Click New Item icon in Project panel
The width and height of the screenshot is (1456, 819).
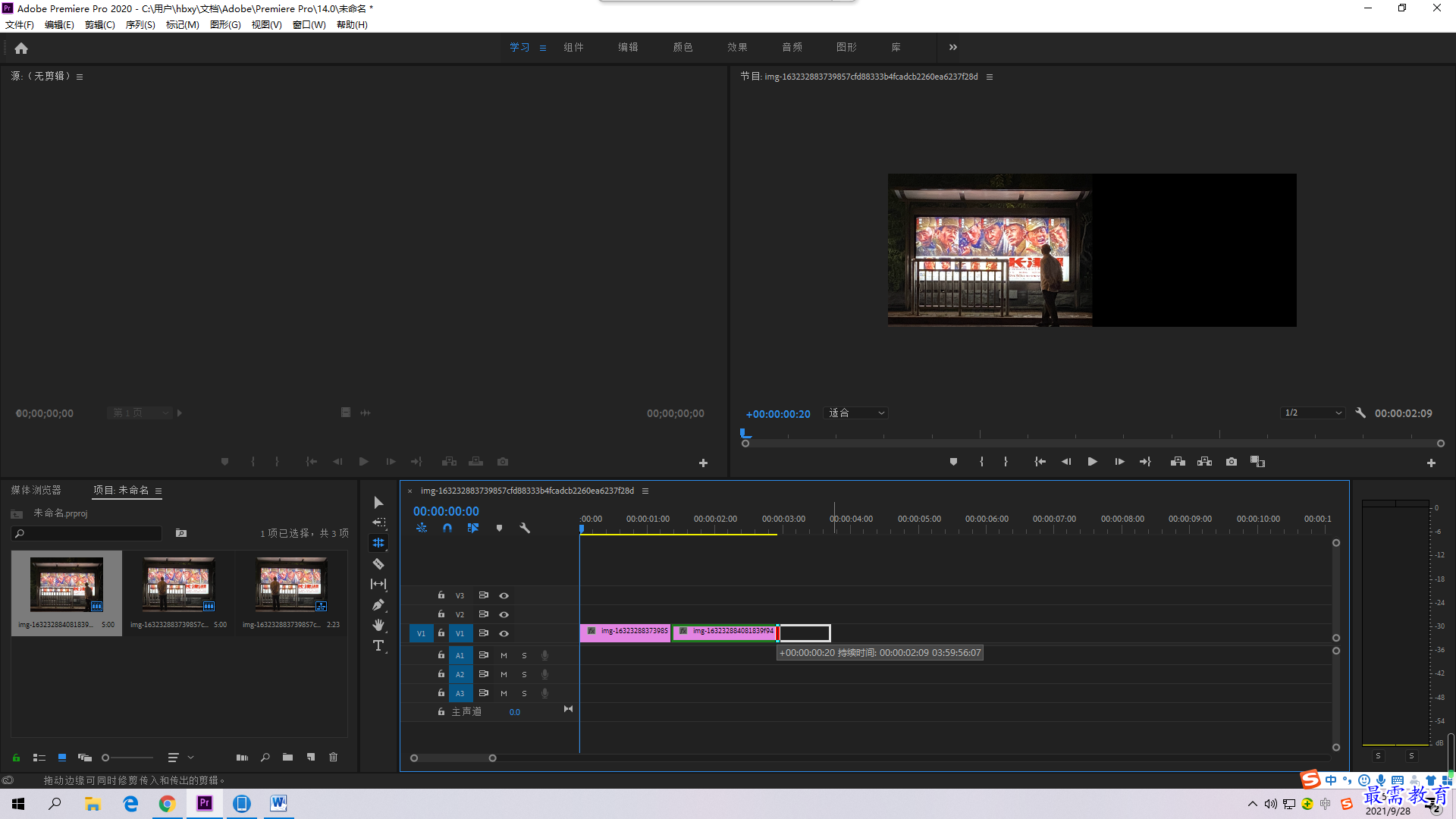coord(311,757)
